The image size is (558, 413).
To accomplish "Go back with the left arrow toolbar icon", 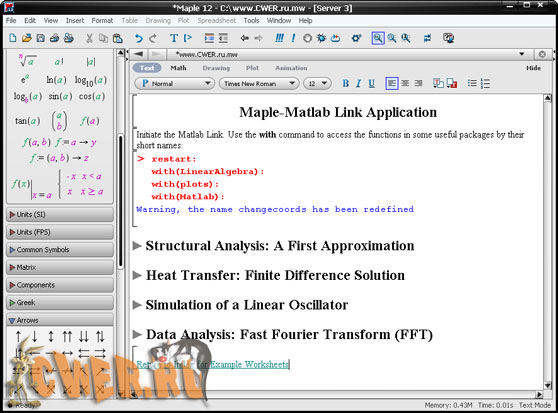I will click(x=244, y=38).
